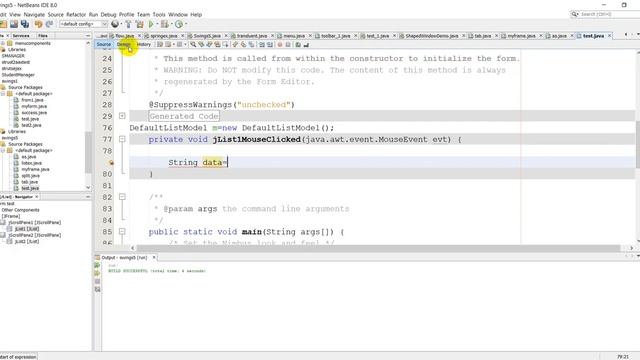This screenshot has width=640, height=360.
Task: Switch to the menu.java editor tab
Action: (x=294, y=36)
